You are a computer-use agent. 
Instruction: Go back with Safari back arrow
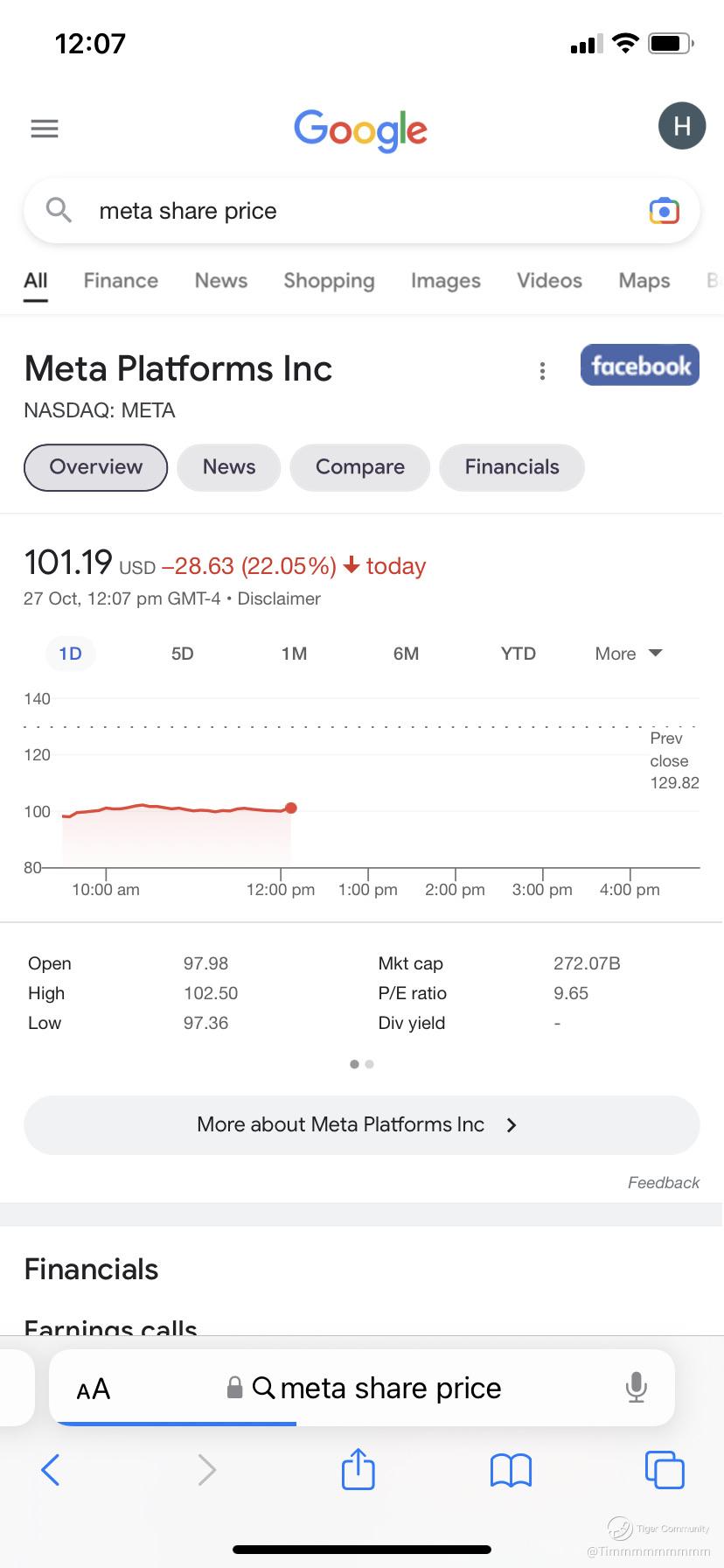point(51,1469)
